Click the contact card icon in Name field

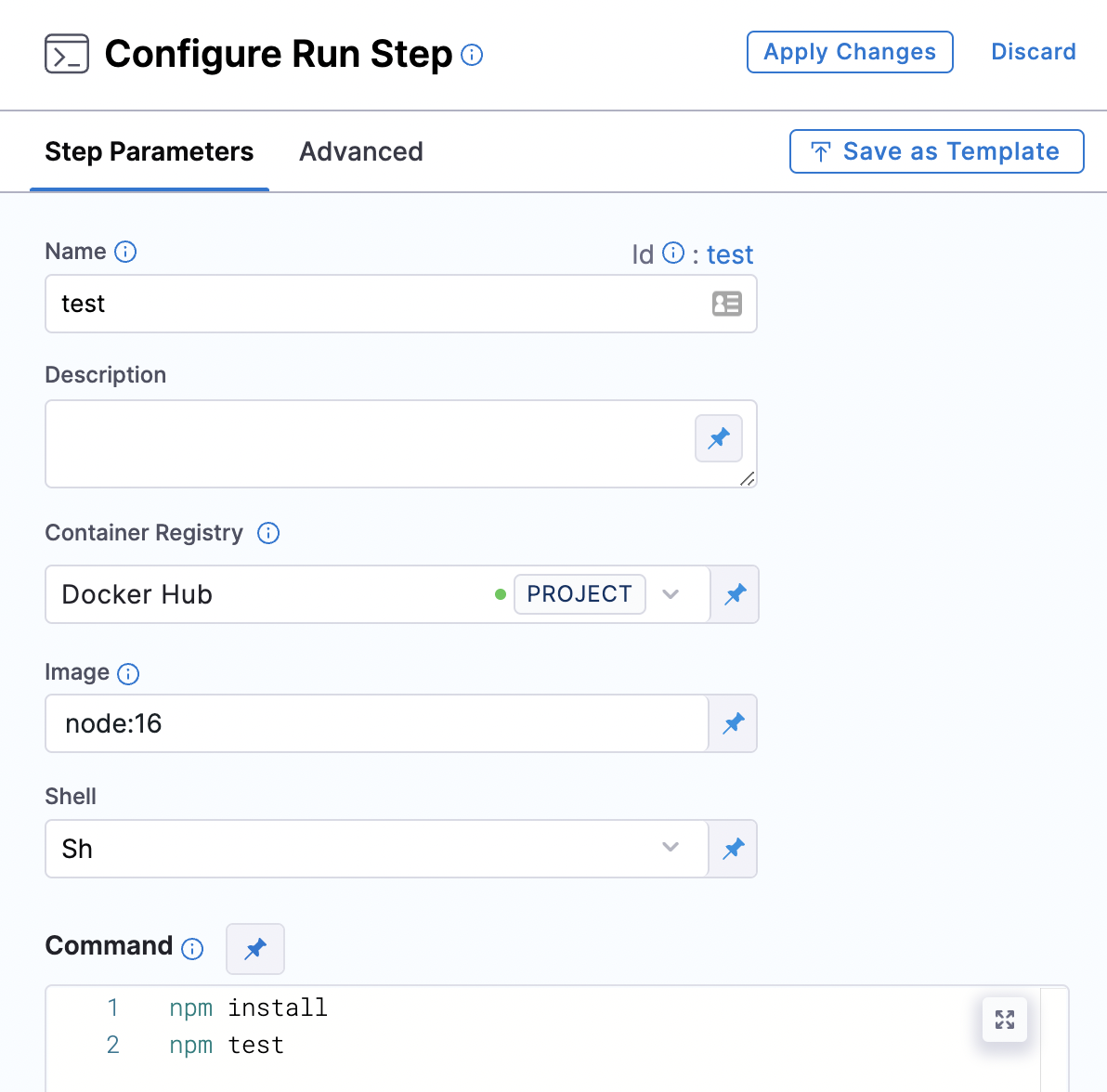tap(728, 304)
